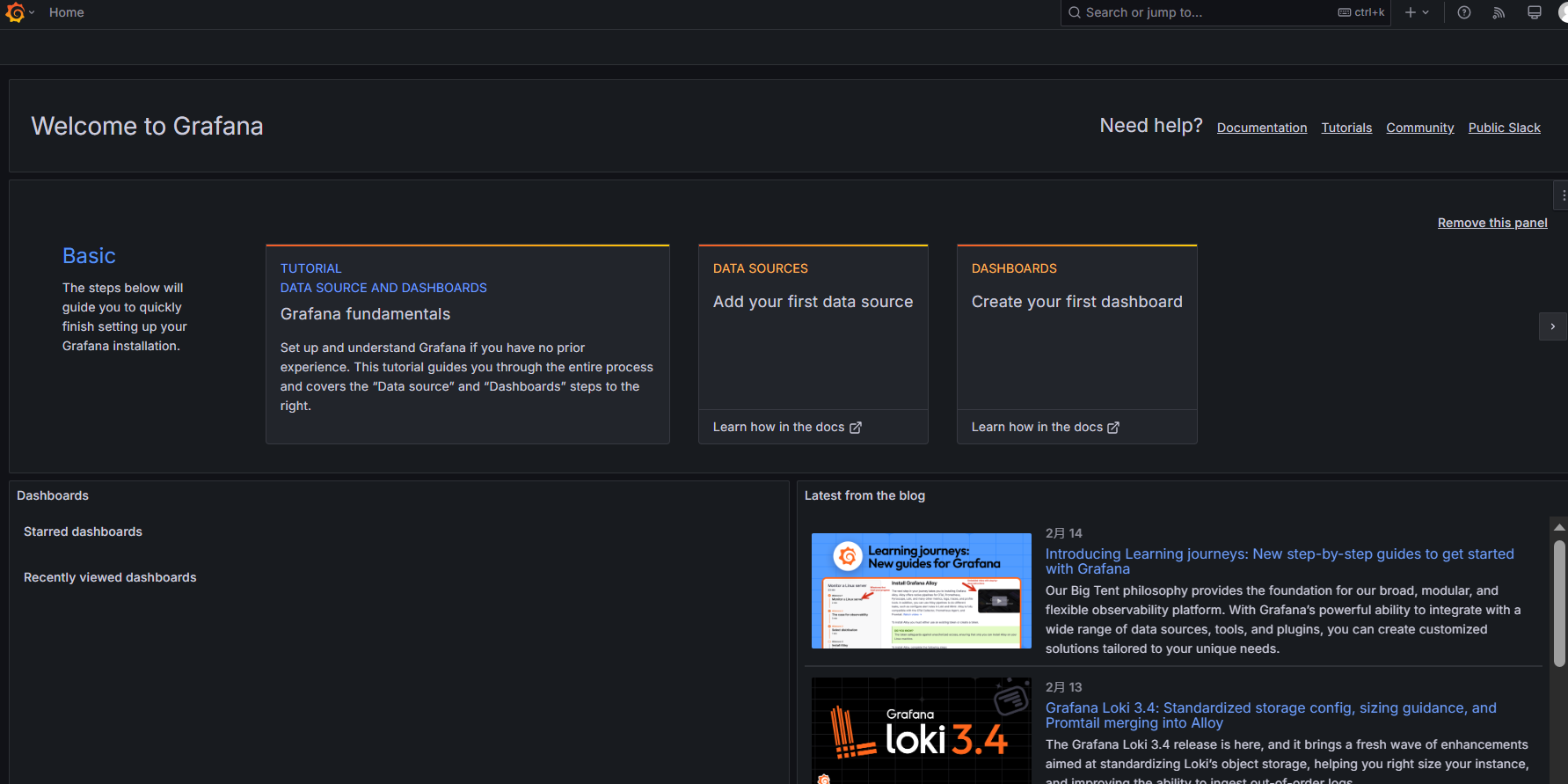Expand the chevron next to the plus button

1426,12
